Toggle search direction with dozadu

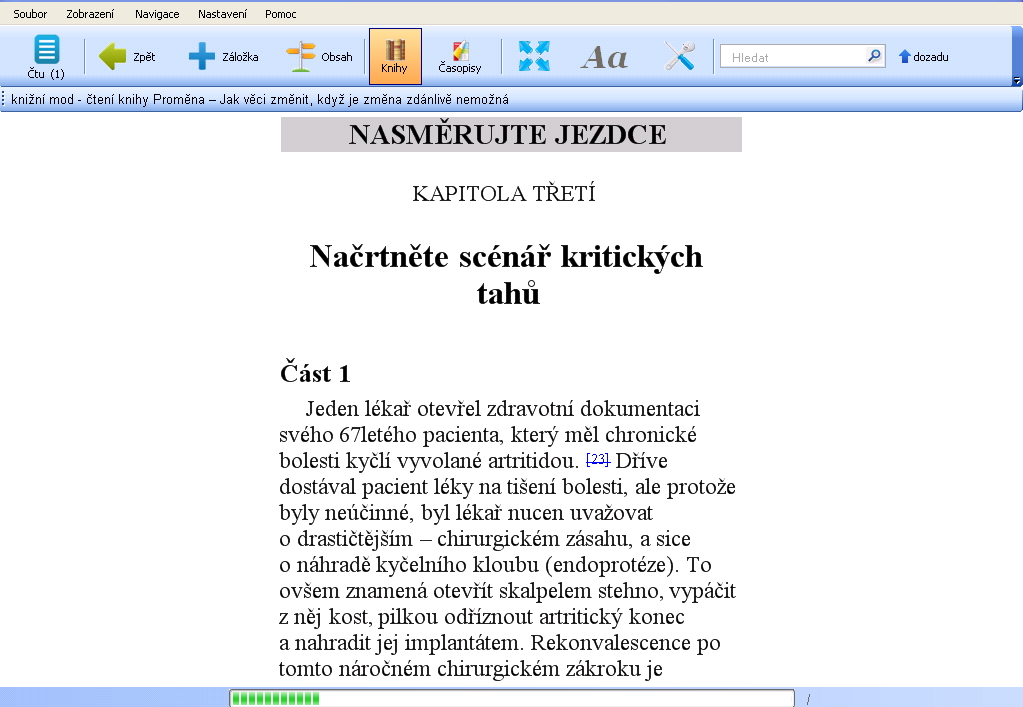(x=923, y=57)
